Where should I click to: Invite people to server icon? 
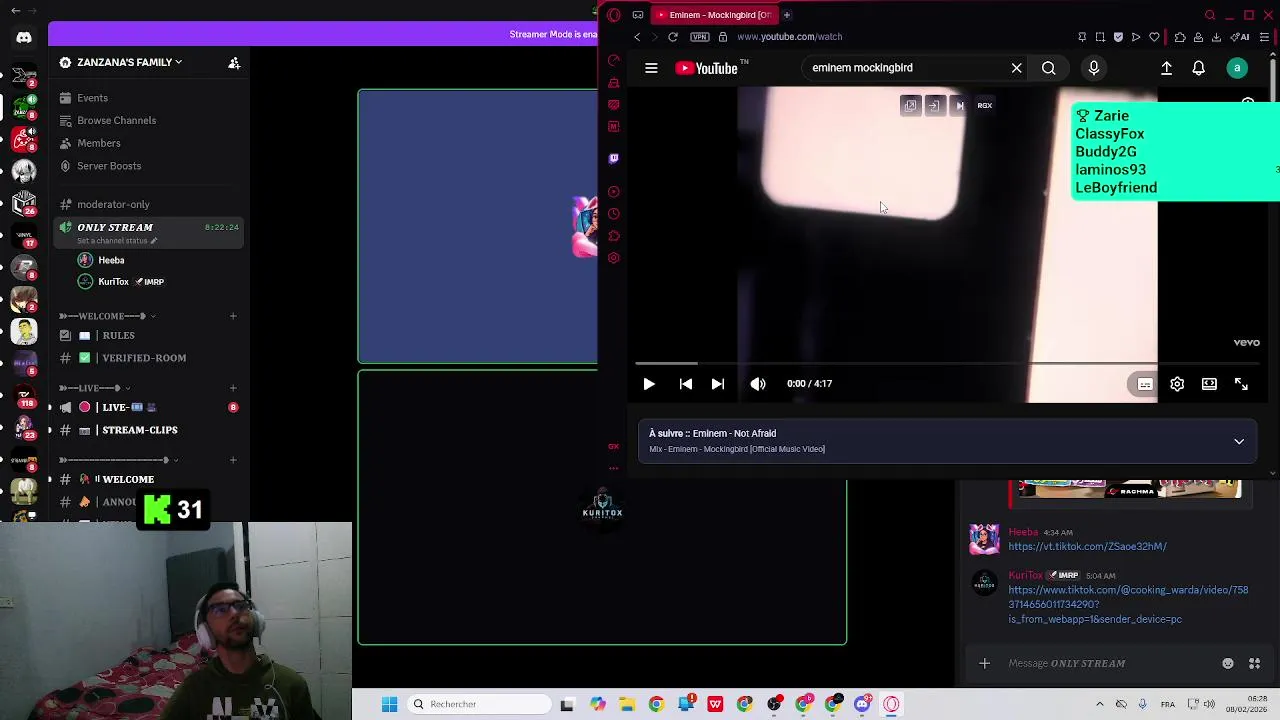point(234,62)
